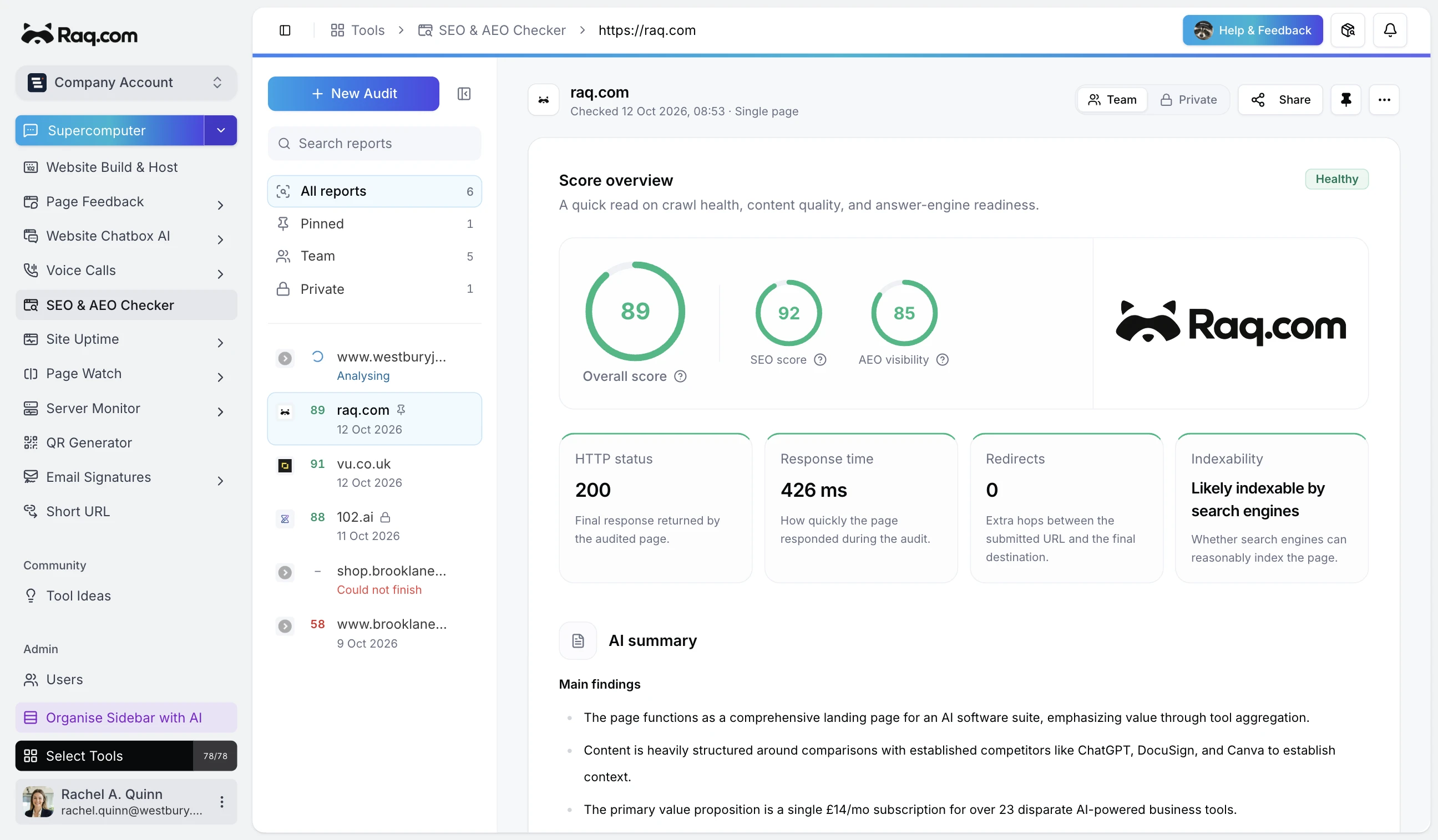Start a New Audit
Image resolution: width=1438 pixels, height=840 pixels.
point(353,94)
